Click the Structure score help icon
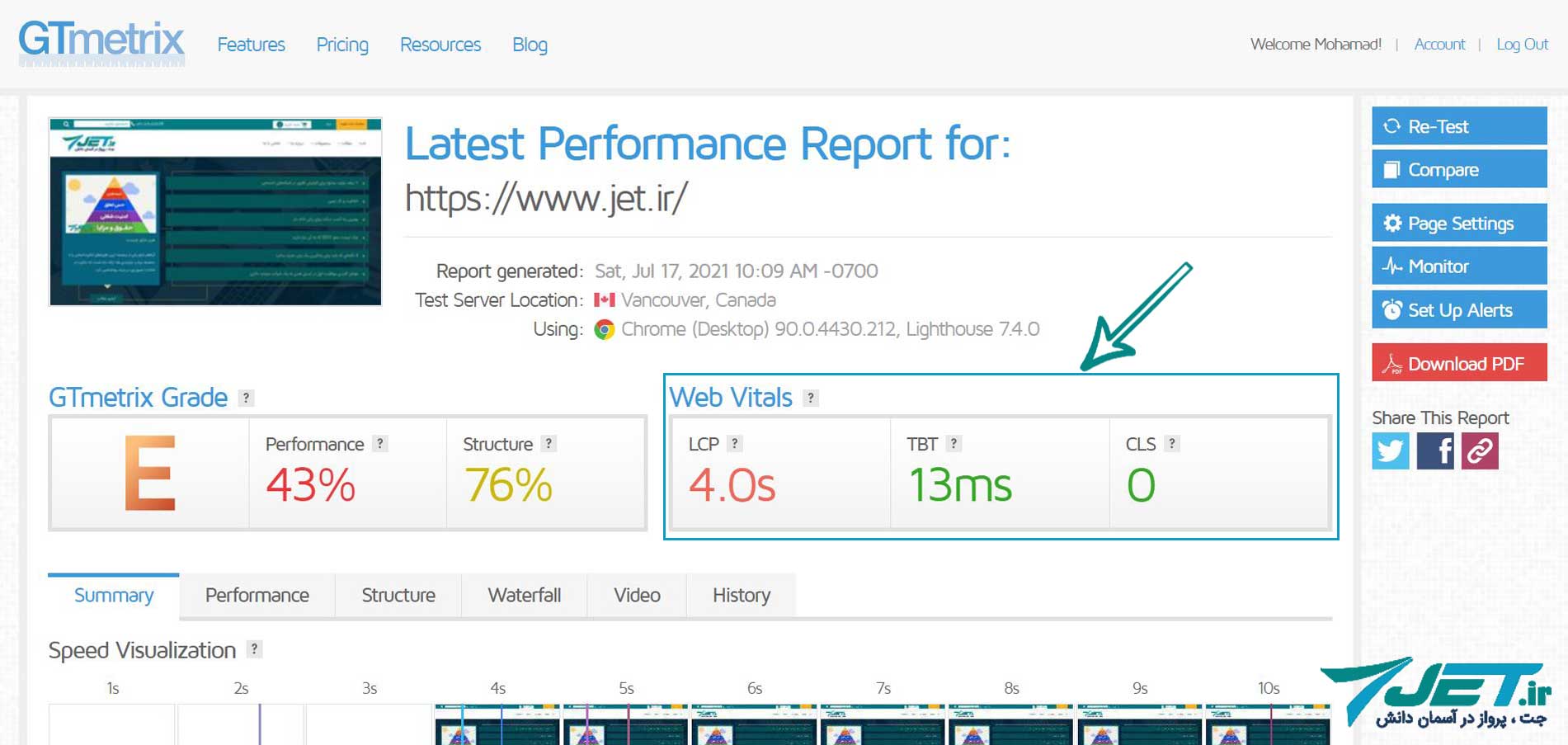This screenshot has width=1568, height=745. pyautogui.click(x=549, y=444)
